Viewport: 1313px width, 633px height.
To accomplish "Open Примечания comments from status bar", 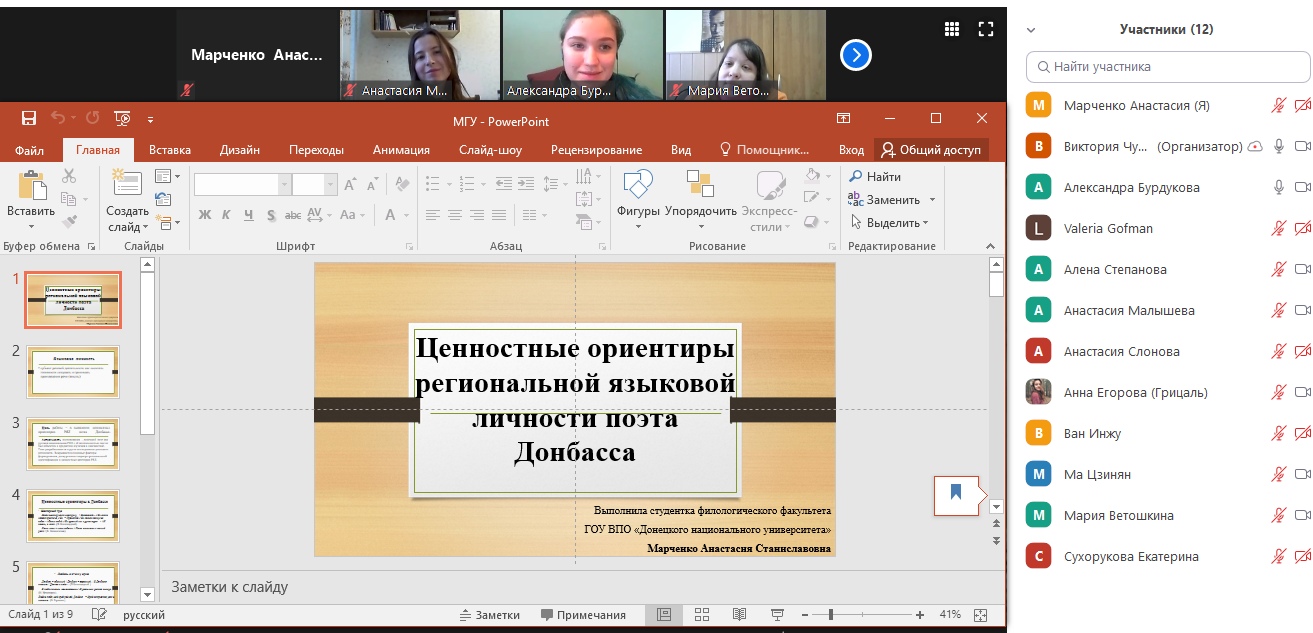I will [x=583, y=615].
